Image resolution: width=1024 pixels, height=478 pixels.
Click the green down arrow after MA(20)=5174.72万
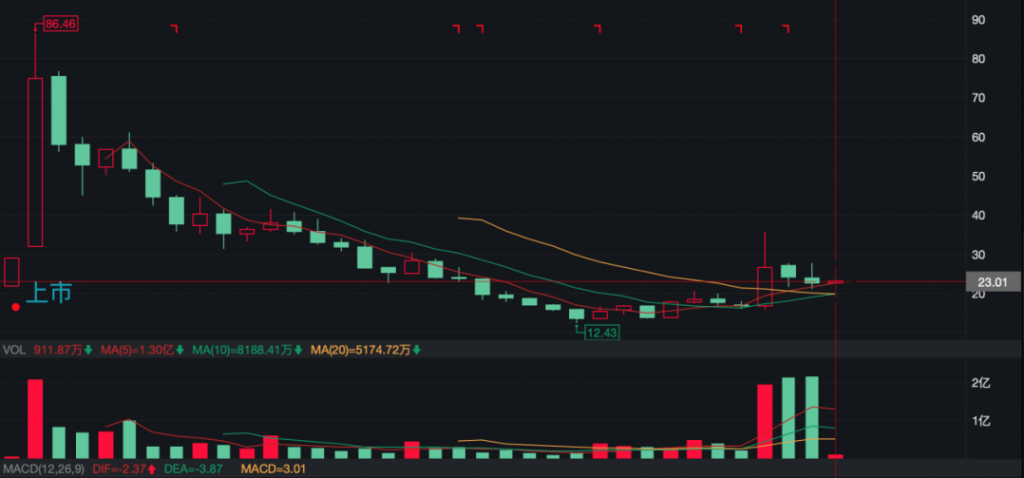click(x=416, y=350)
